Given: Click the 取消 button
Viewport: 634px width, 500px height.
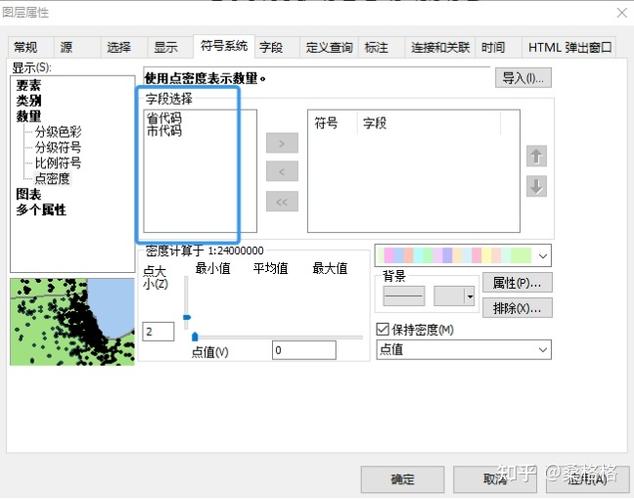Looking at the screenshot, I should (x=495, y=479).
